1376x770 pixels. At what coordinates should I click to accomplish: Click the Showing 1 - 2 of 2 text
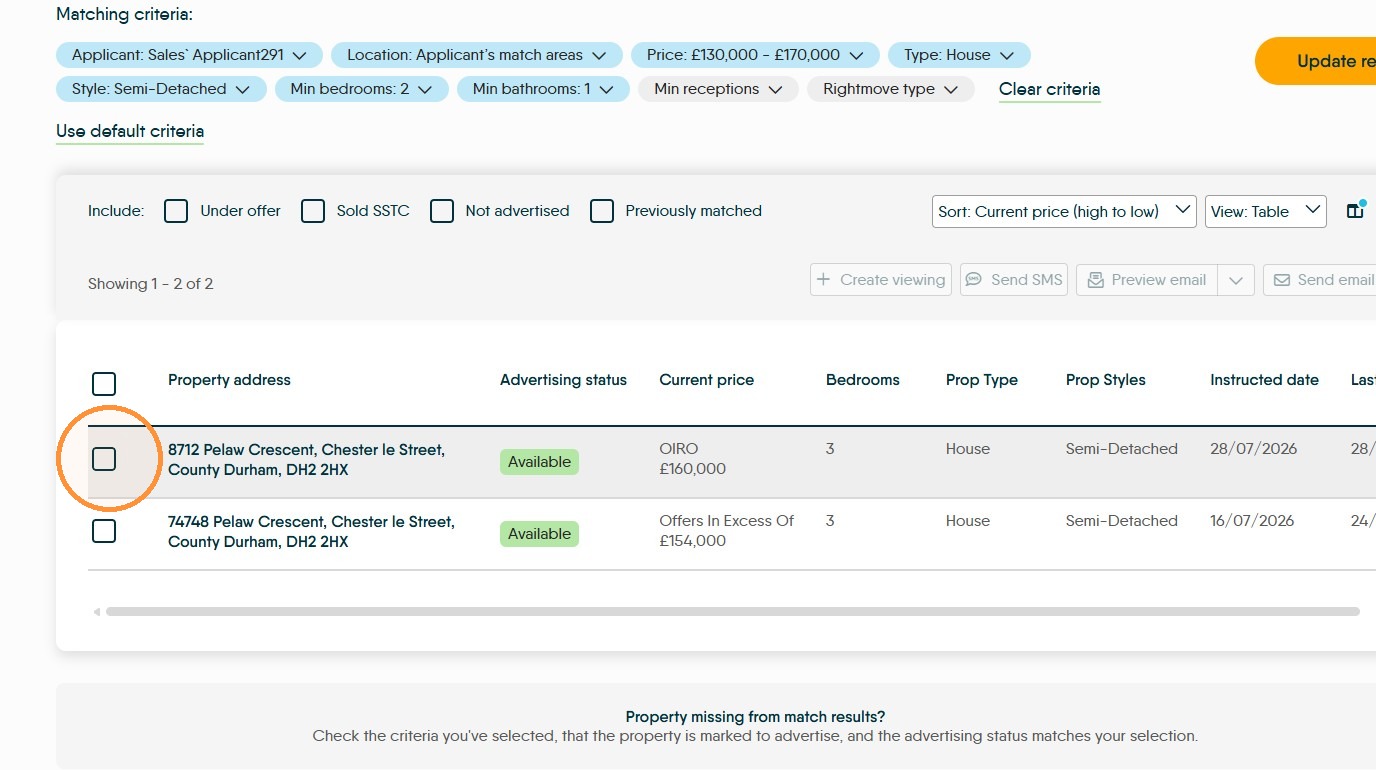tap(151, 284)
